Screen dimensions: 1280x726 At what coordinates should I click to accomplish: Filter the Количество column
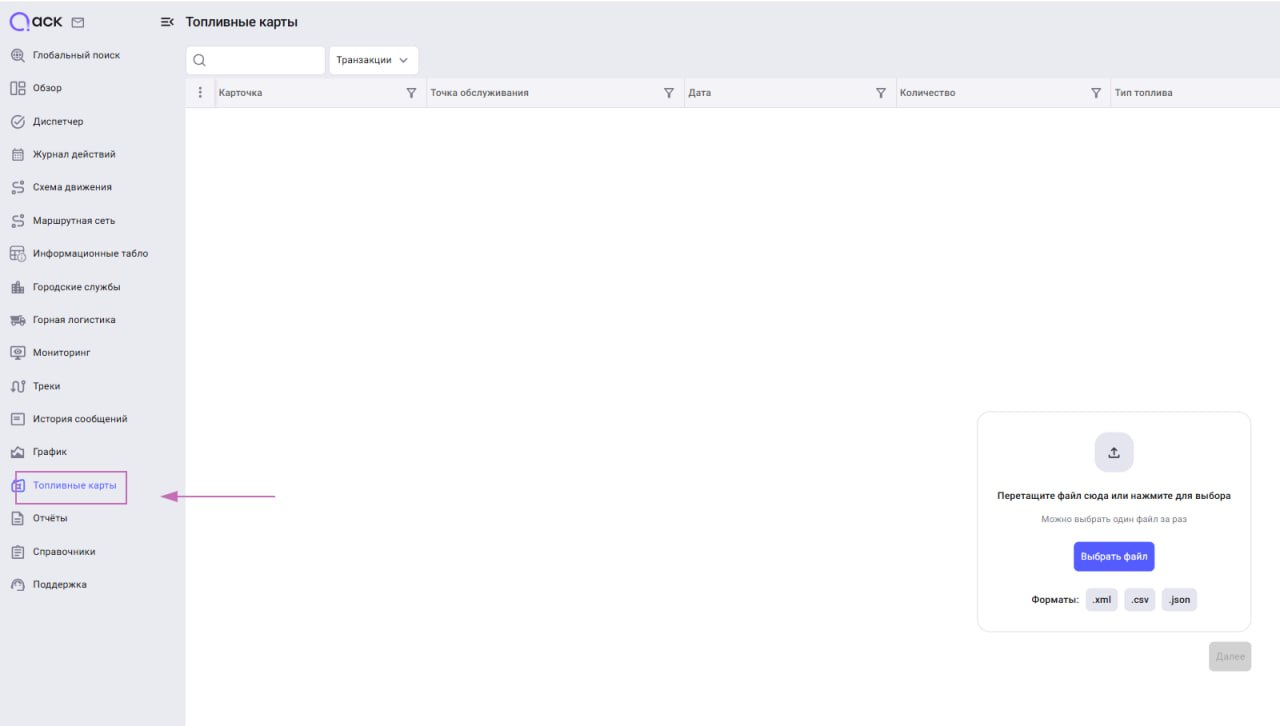point(1096,93)
